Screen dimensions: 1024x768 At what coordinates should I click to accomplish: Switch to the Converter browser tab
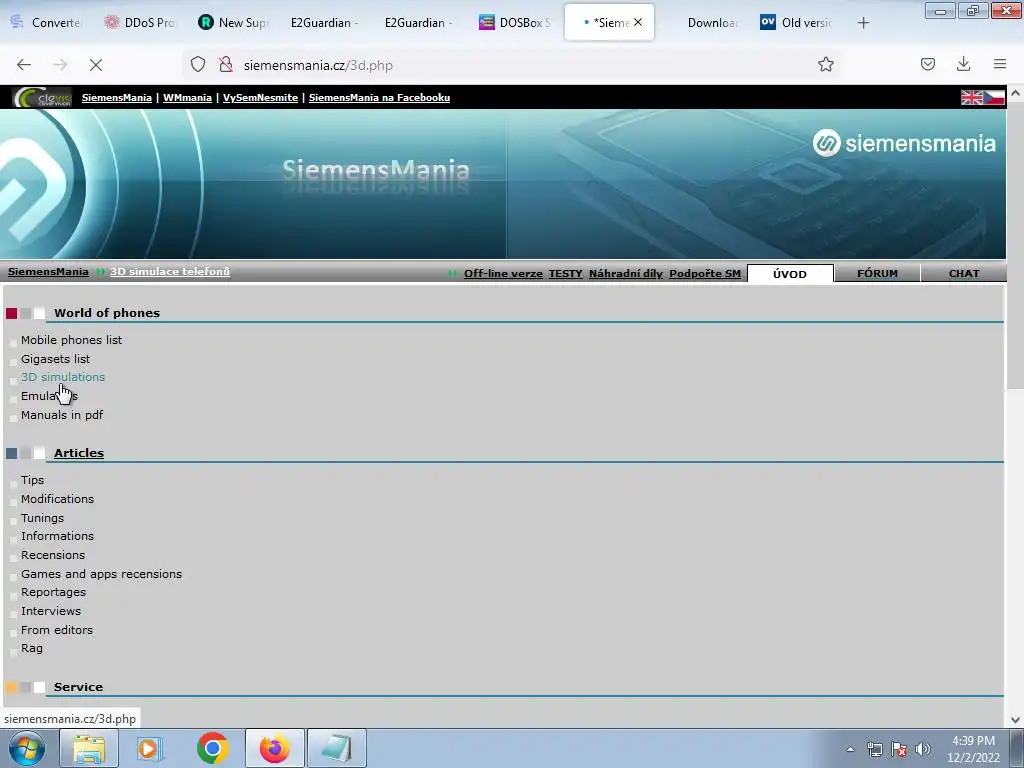click(x=46, y=22)
